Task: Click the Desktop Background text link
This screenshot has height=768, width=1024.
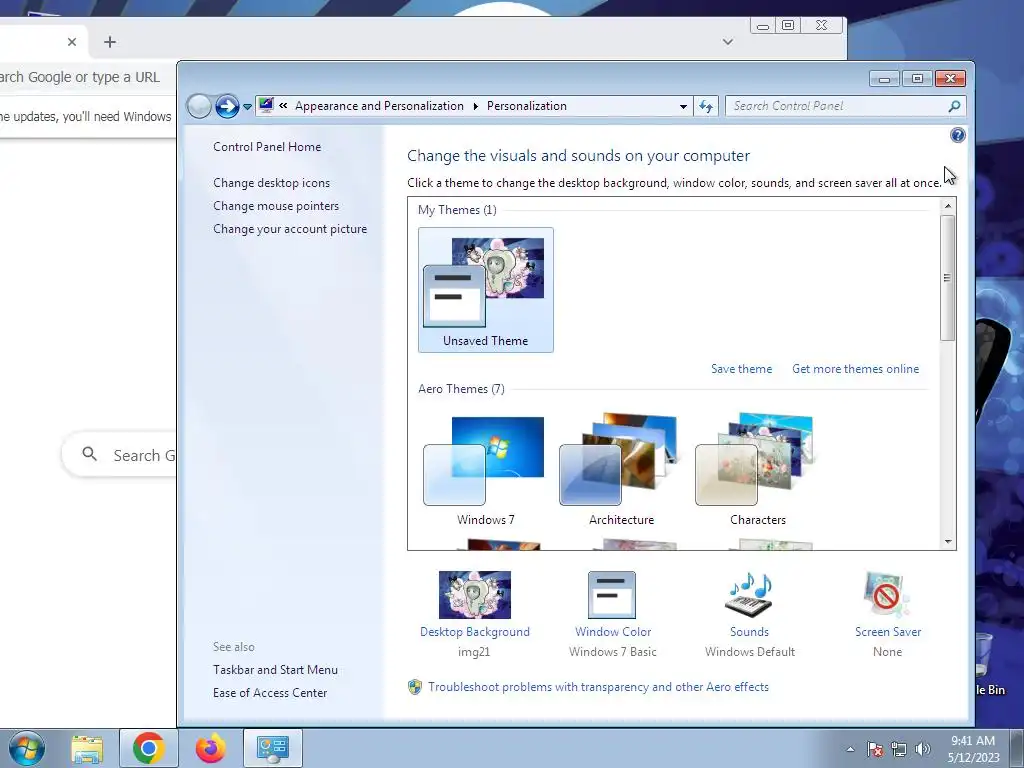Action: coord(475,632)
